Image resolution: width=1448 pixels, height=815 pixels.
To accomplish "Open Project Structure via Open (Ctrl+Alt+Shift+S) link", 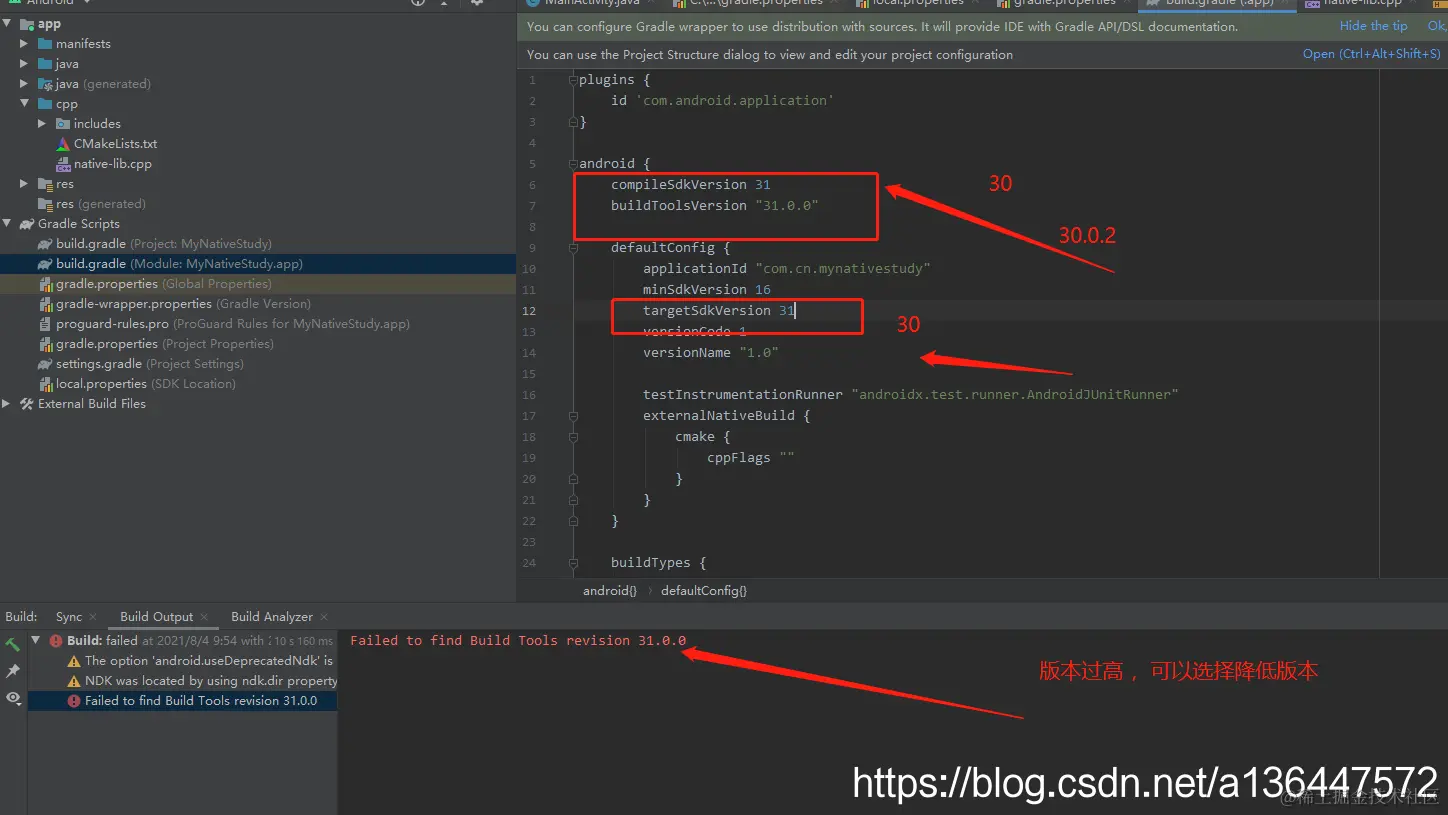I will (1372, 54).
